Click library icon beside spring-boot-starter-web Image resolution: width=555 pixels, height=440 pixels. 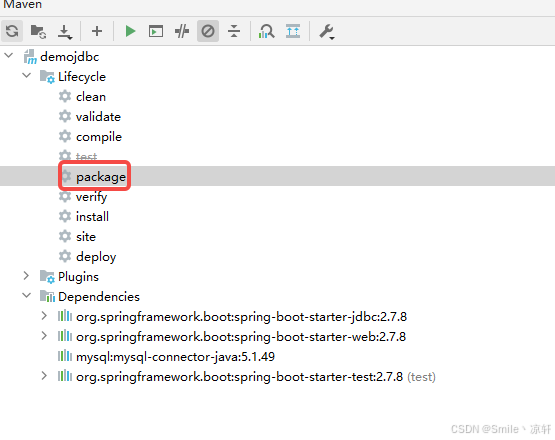65,336
